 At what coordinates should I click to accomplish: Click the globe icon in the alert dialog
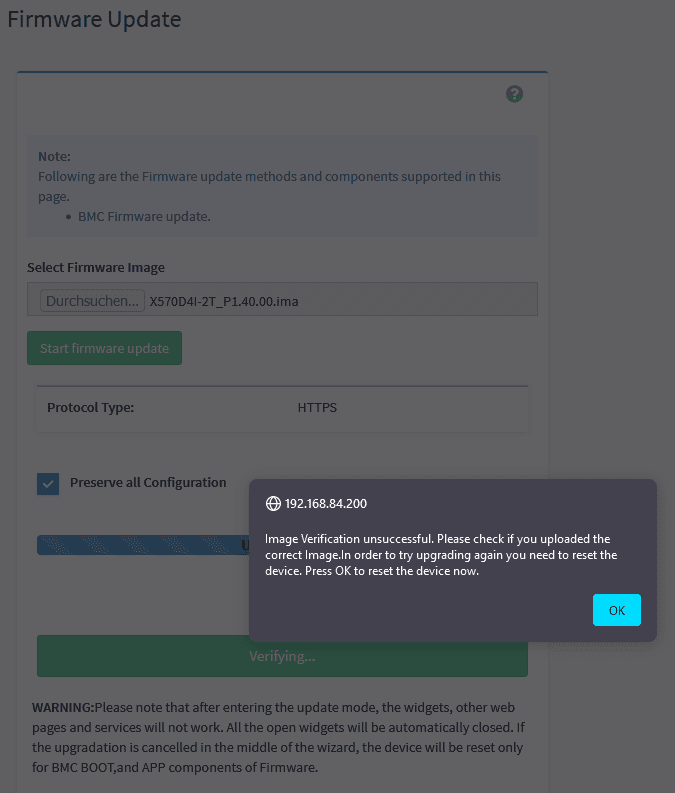[x=273, y=503]
